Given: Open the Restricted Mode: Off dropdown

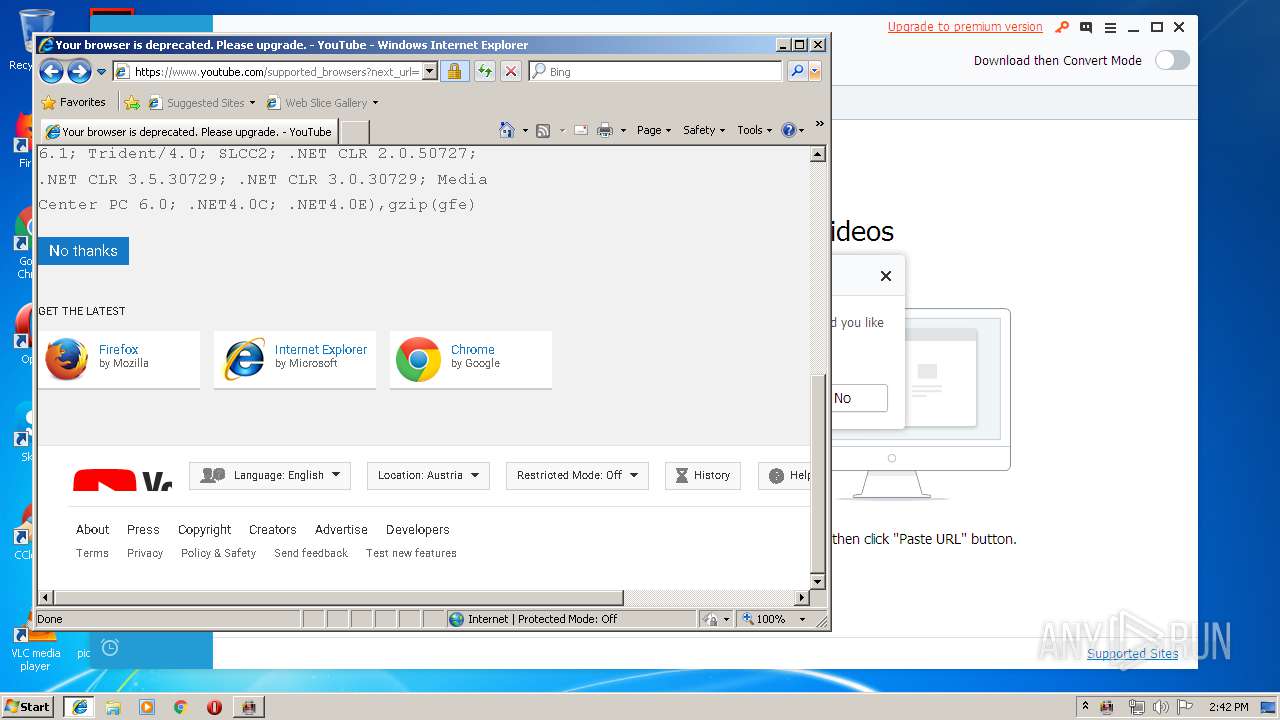Looking at the screenshot, I should coord(577,475).
